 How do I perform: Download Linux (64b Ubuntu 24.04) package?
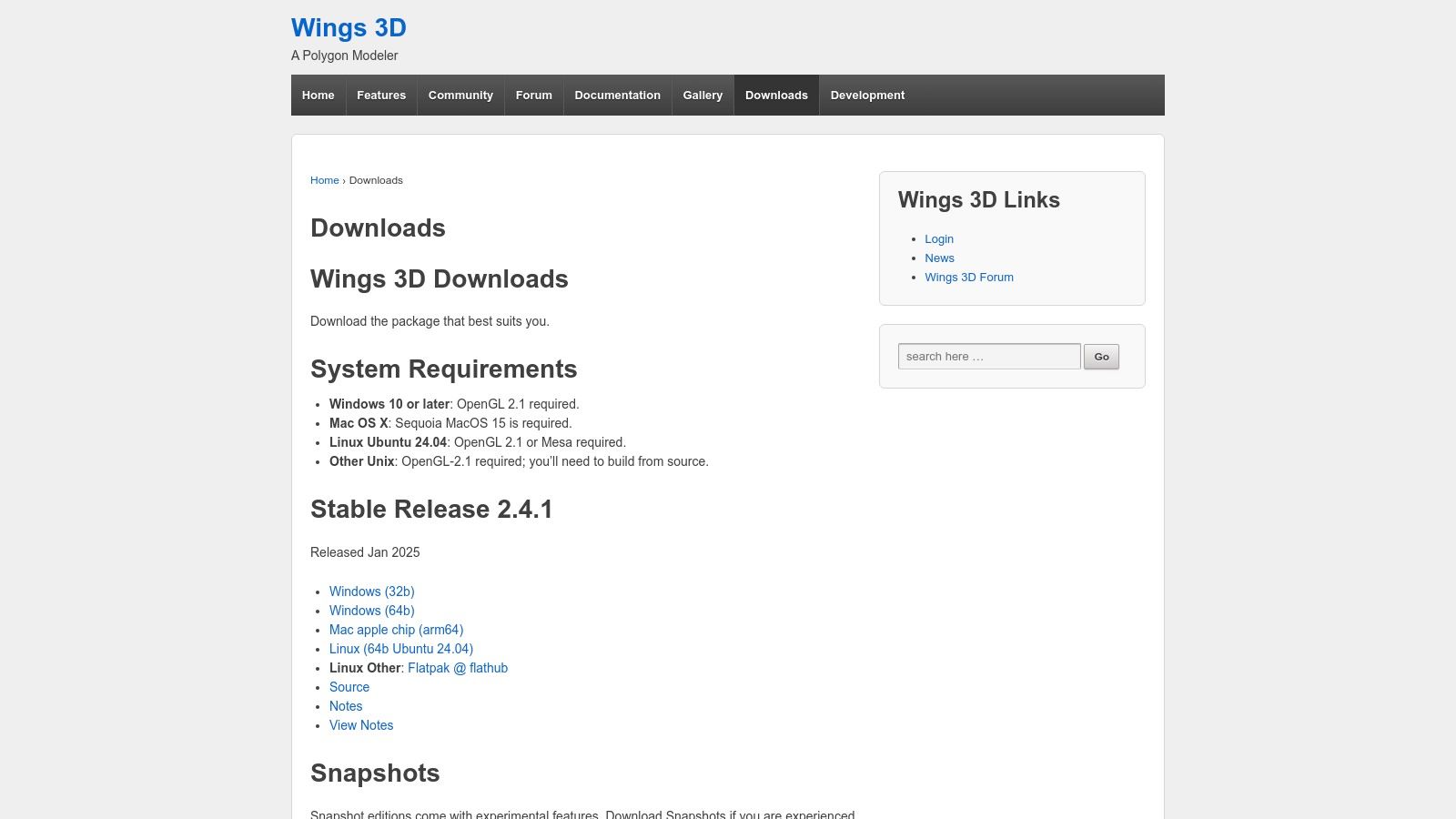[400, 649]
